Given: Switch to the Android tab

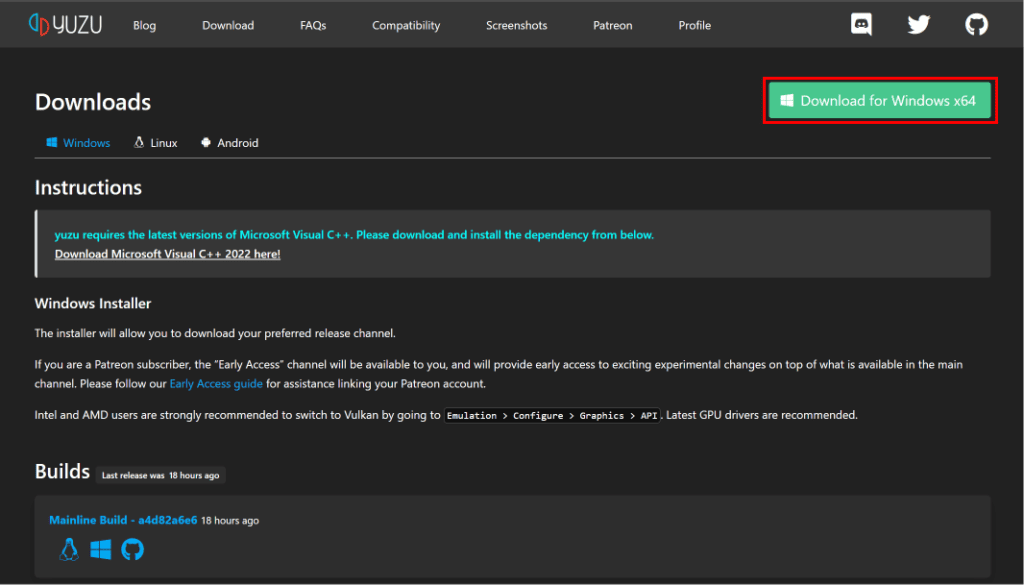Looking at the screenshot, I should pos(229,143).
